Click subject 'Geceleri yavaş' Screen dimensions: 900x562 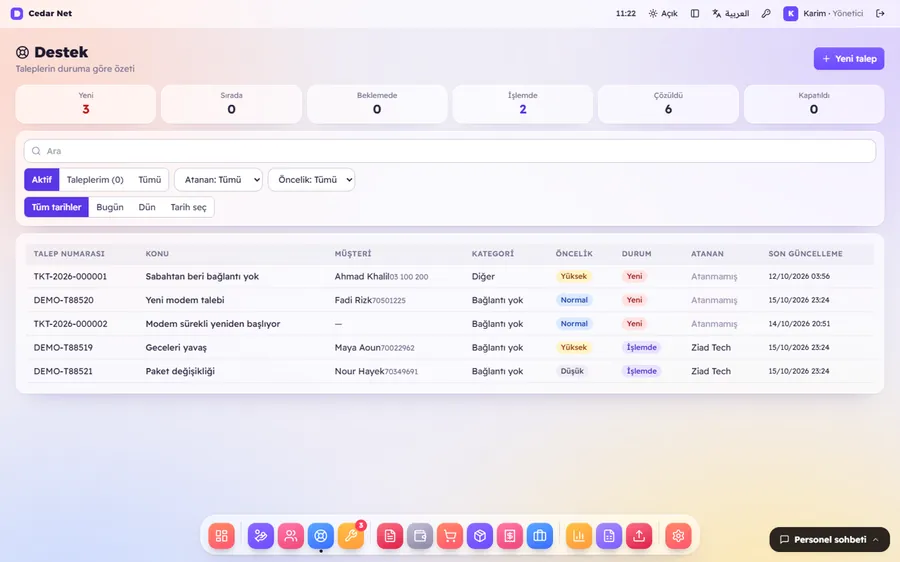pos(176,347)
